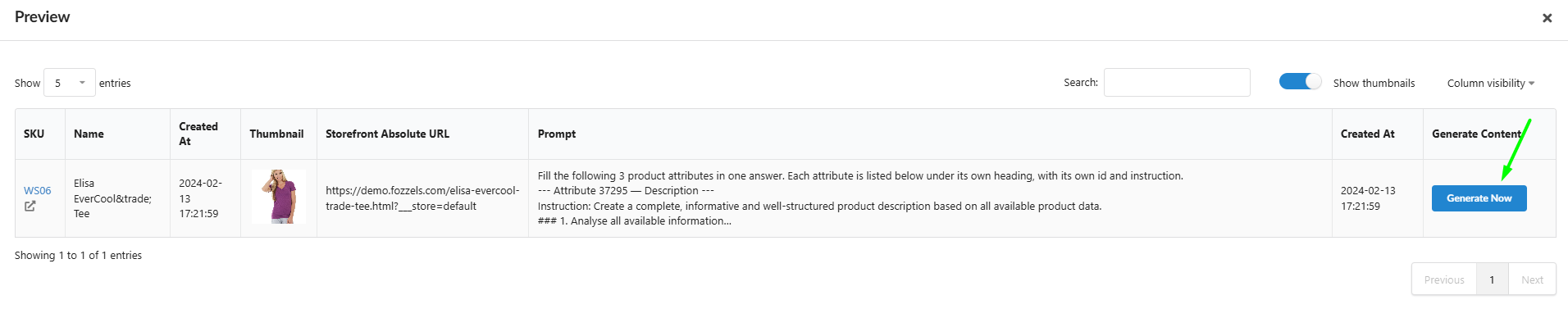The image size is (1568, 309).
Task: Expand the entries-per-page selector showing 5
Action: [x=70, y=83]
